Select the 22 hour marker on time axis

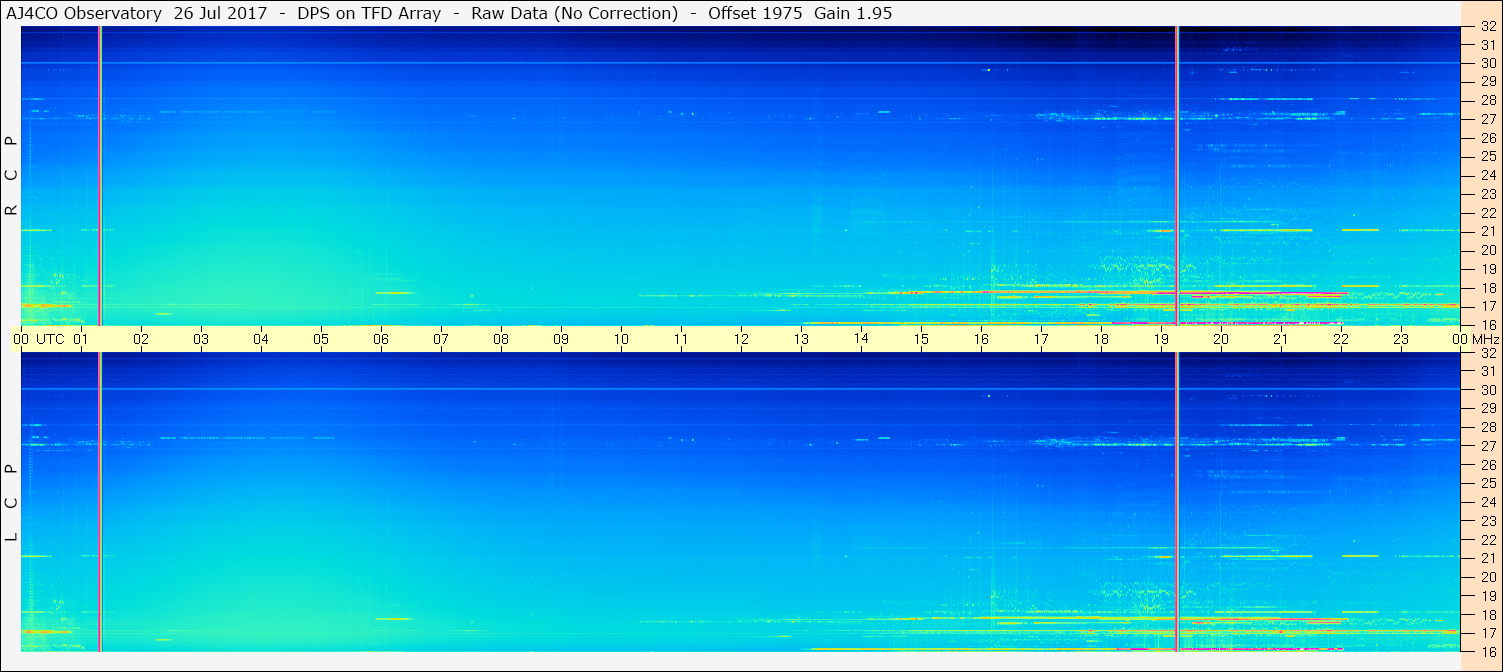(1341, 339)
